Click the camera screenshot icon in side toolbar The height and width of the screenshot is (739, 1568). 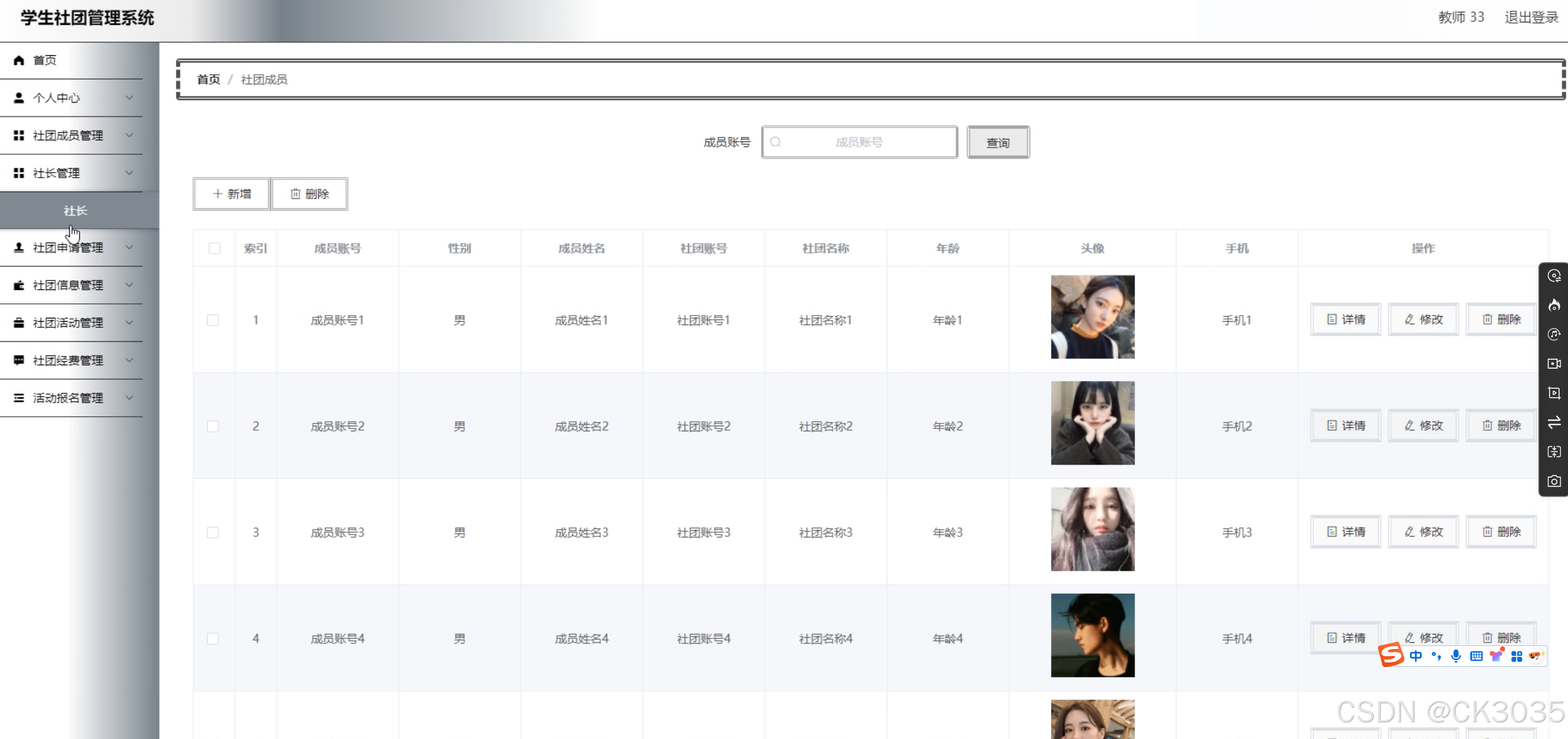1554,481
